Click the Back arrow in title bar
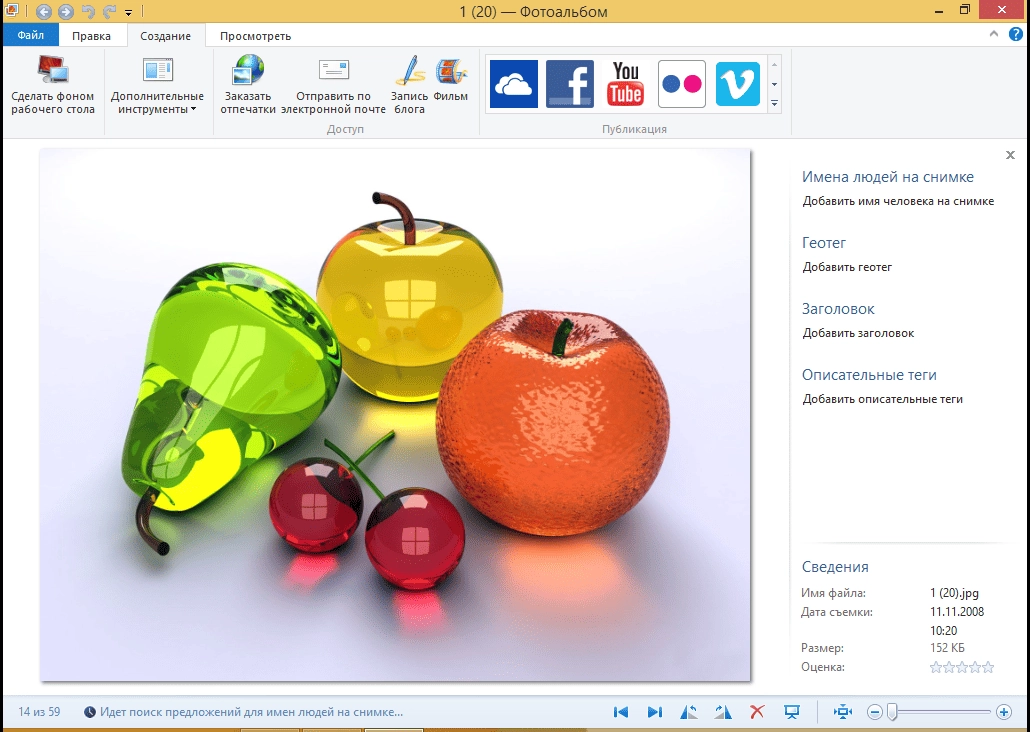The width and height of the screenshot is (1030, 732). [x=44, y=11]
